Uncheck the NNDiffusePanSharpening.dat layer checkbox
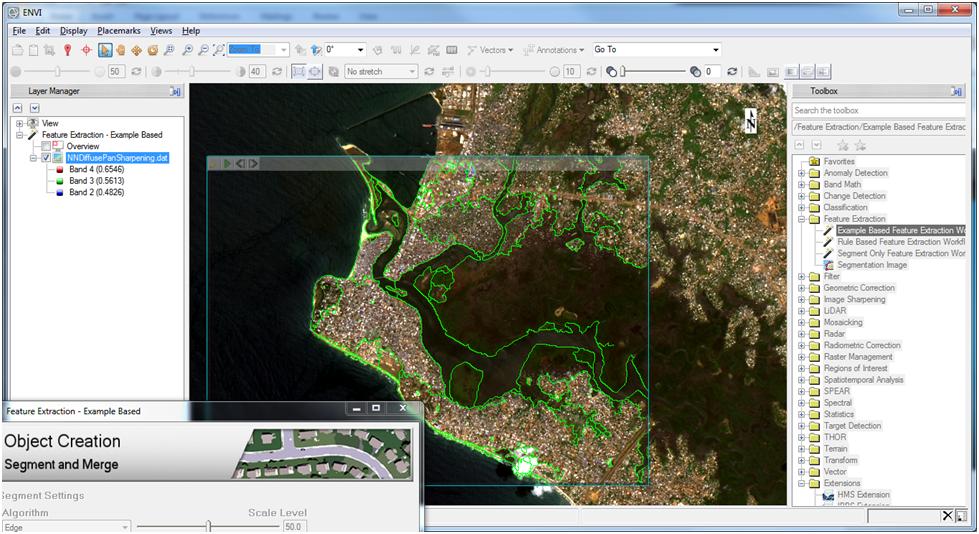Image resolution: width=979 pixels, height=534 pixels. pyautogui.click(x=46, y=158)
